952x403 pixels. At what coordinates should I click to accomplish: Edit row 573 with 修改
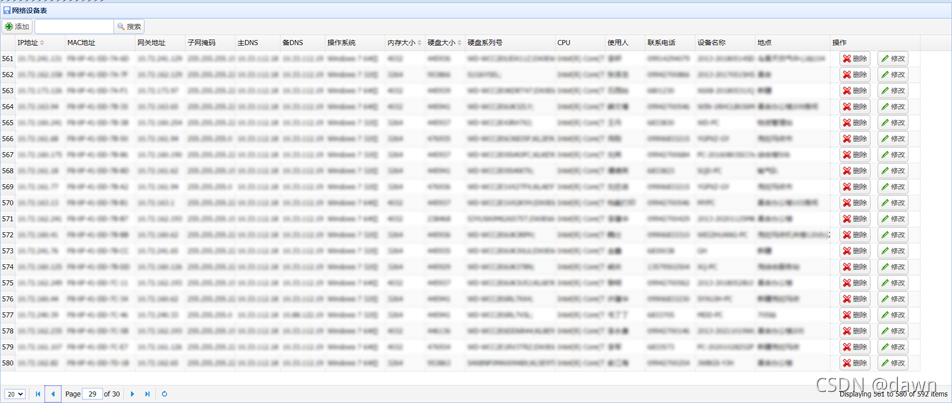click(x=893, y=251)
